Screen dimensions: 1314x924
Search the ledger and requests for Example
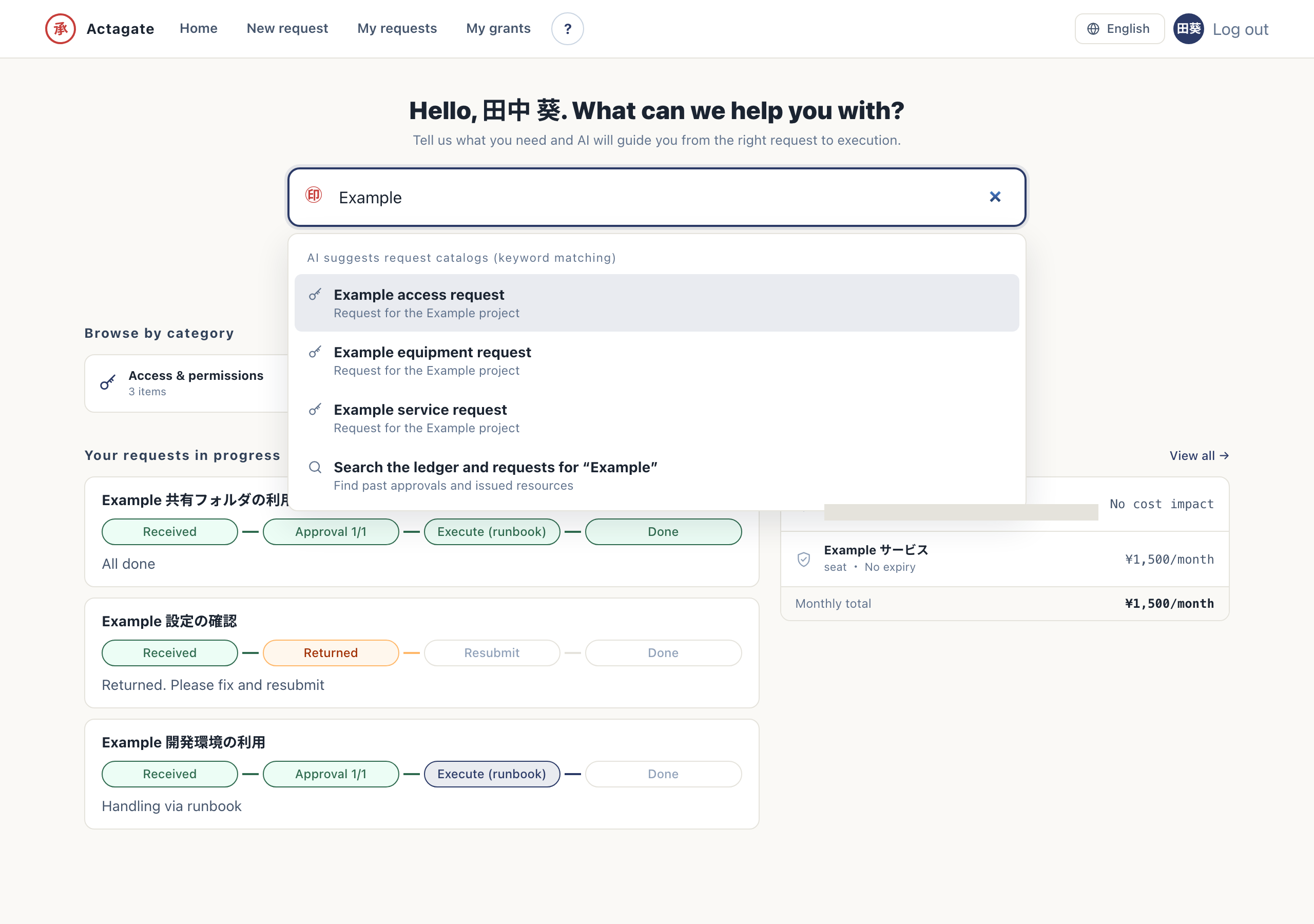[x=656, y=476]
